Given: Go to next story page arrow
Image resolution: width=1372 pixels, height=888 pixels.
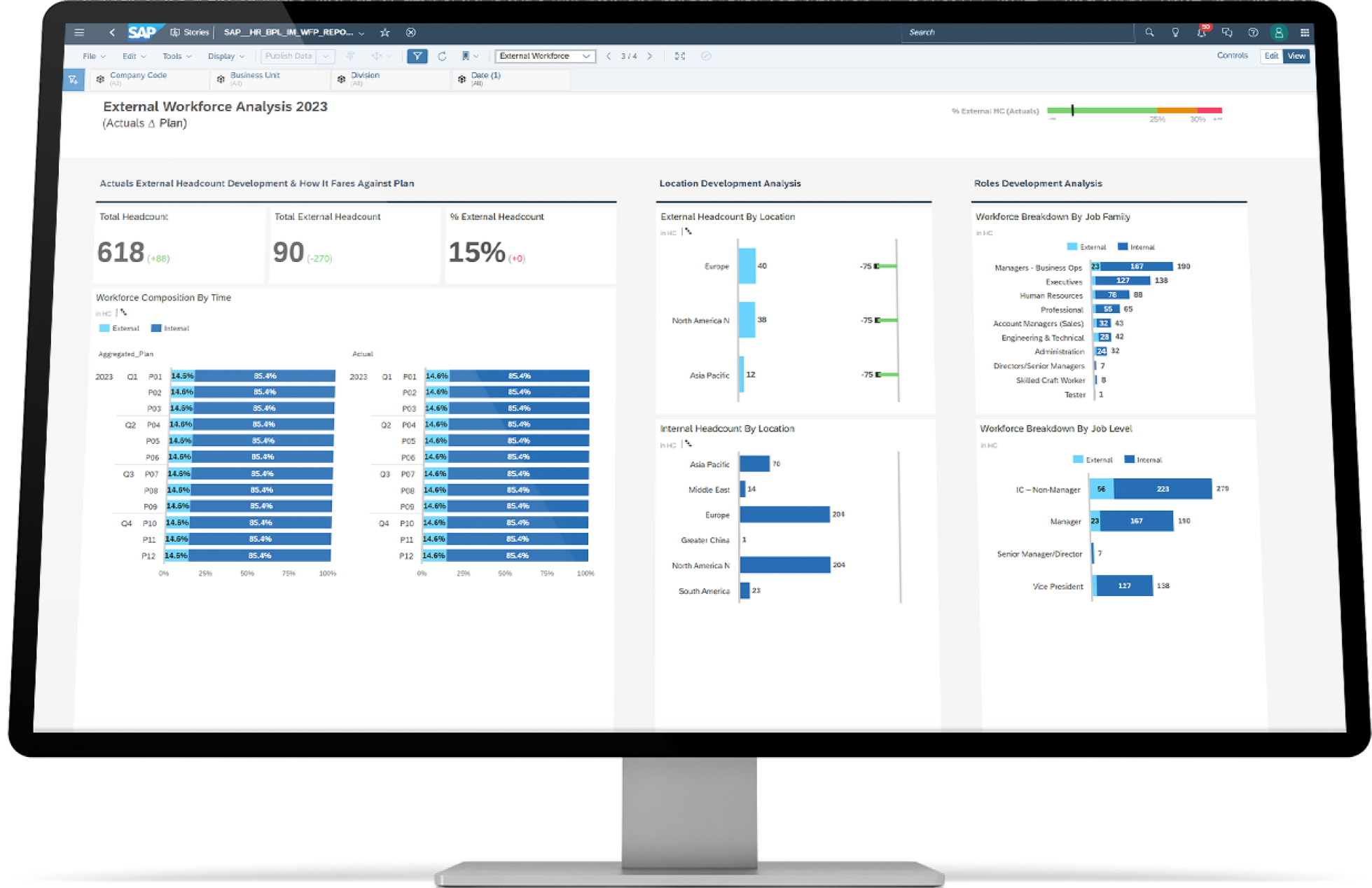Looking at the screenshot, I should 650,56.
